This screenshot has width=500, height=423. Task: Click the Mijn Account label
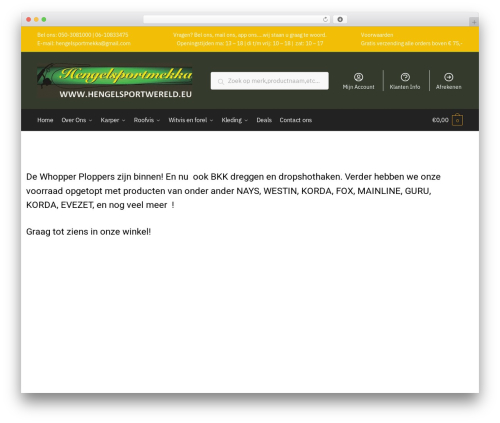(x=358, y=87)
